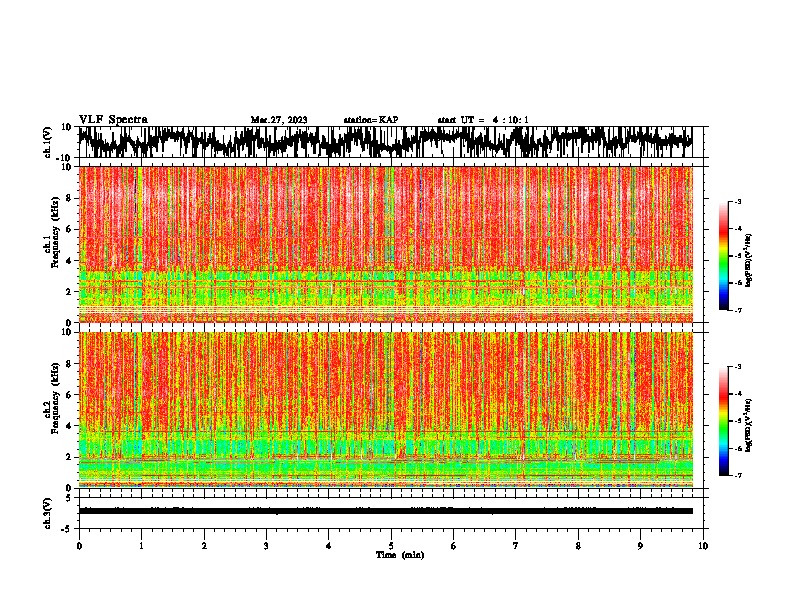Click the "station=KAP" header label
This screenshot has width=792, height=612.
click(x=371, y=120)
